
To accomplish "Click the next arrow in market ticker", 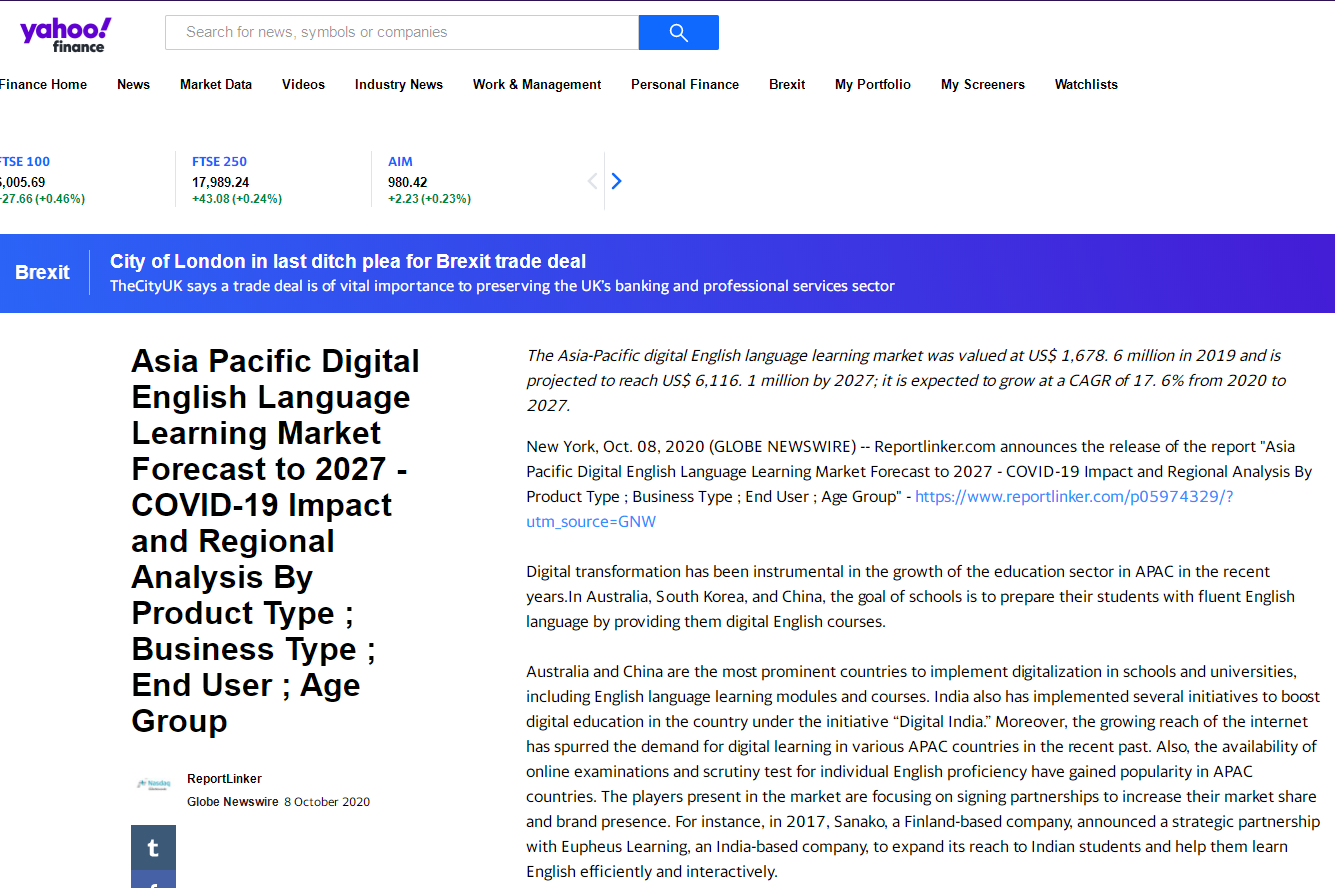I will 617,181.
